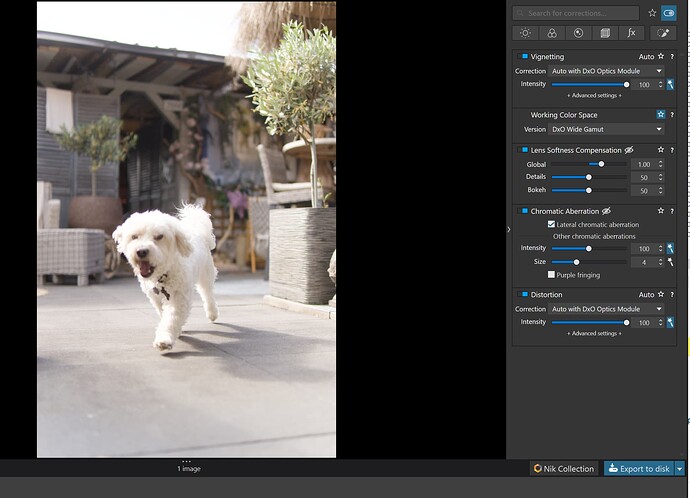690x498 pixels.
Task: Open help for Vignetting
Action: [x=672, y=57]
